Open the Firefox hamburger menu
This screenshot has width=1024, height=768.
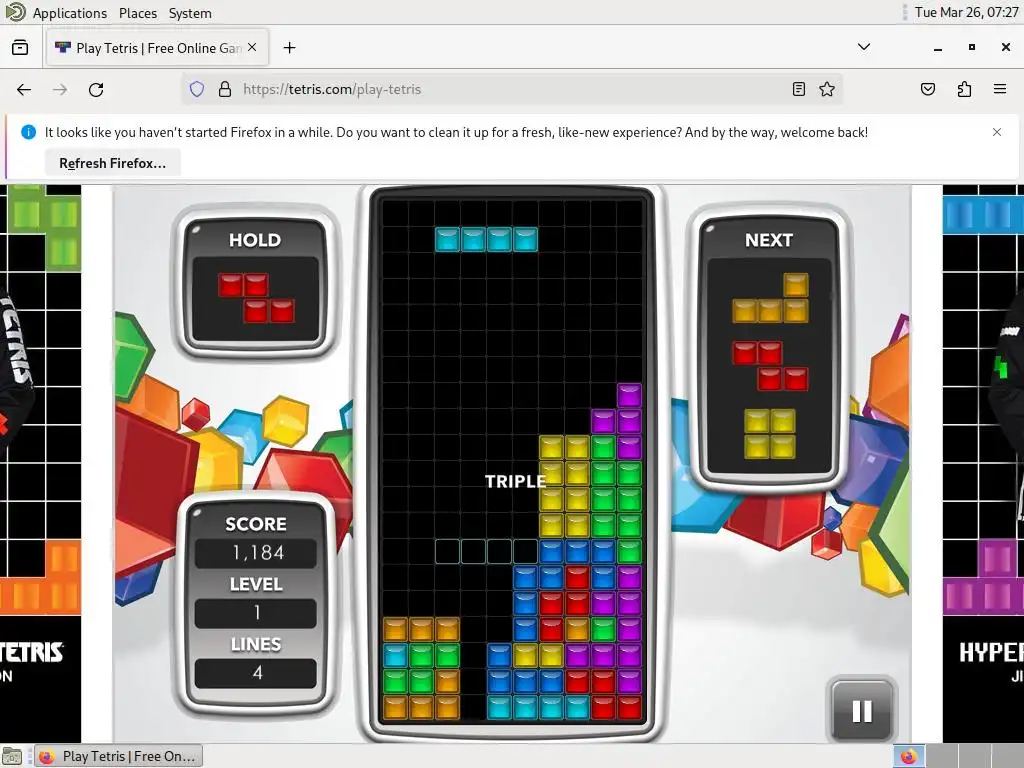[x=1000, y=89]
